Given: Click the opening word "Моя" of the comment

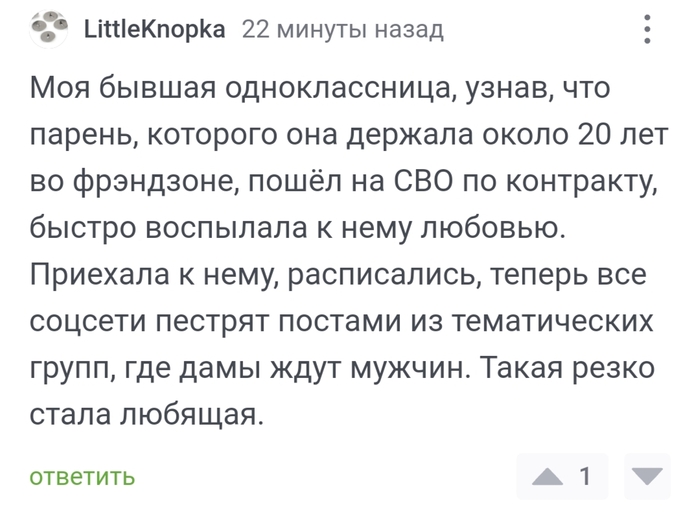Looking at the screenshot, I should point(60,88).
